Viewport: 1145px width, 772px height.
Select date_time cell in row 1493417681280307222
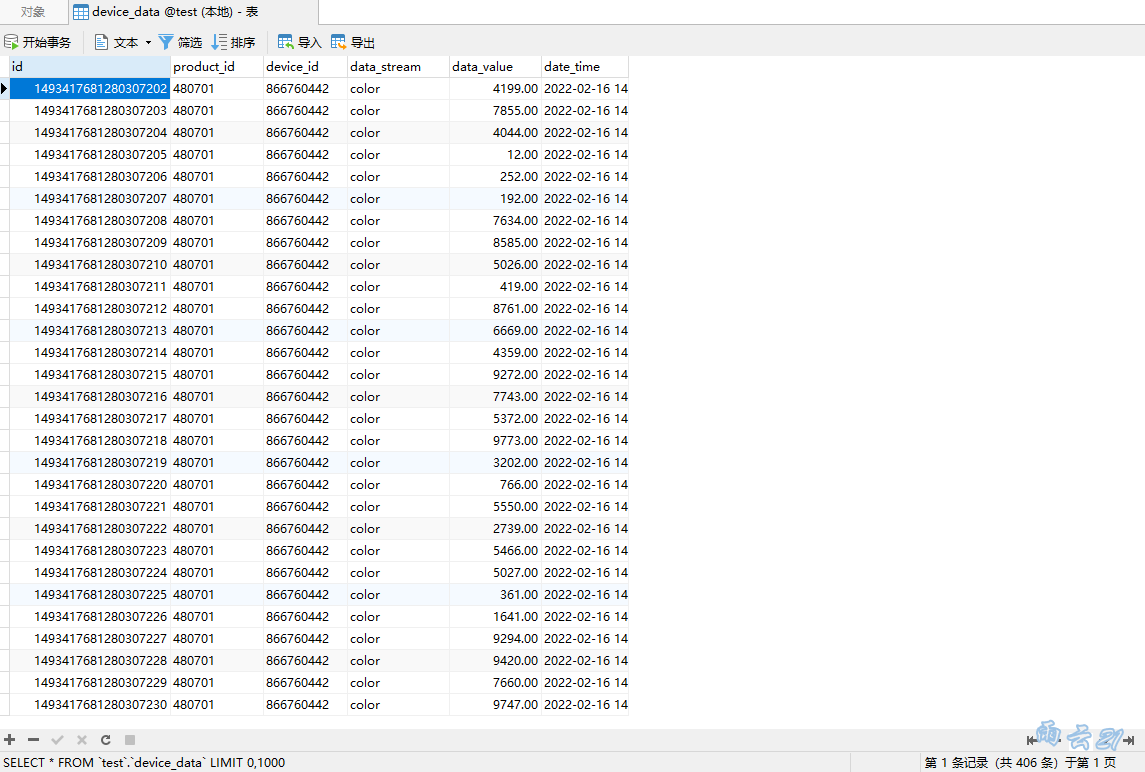(584, 529)
